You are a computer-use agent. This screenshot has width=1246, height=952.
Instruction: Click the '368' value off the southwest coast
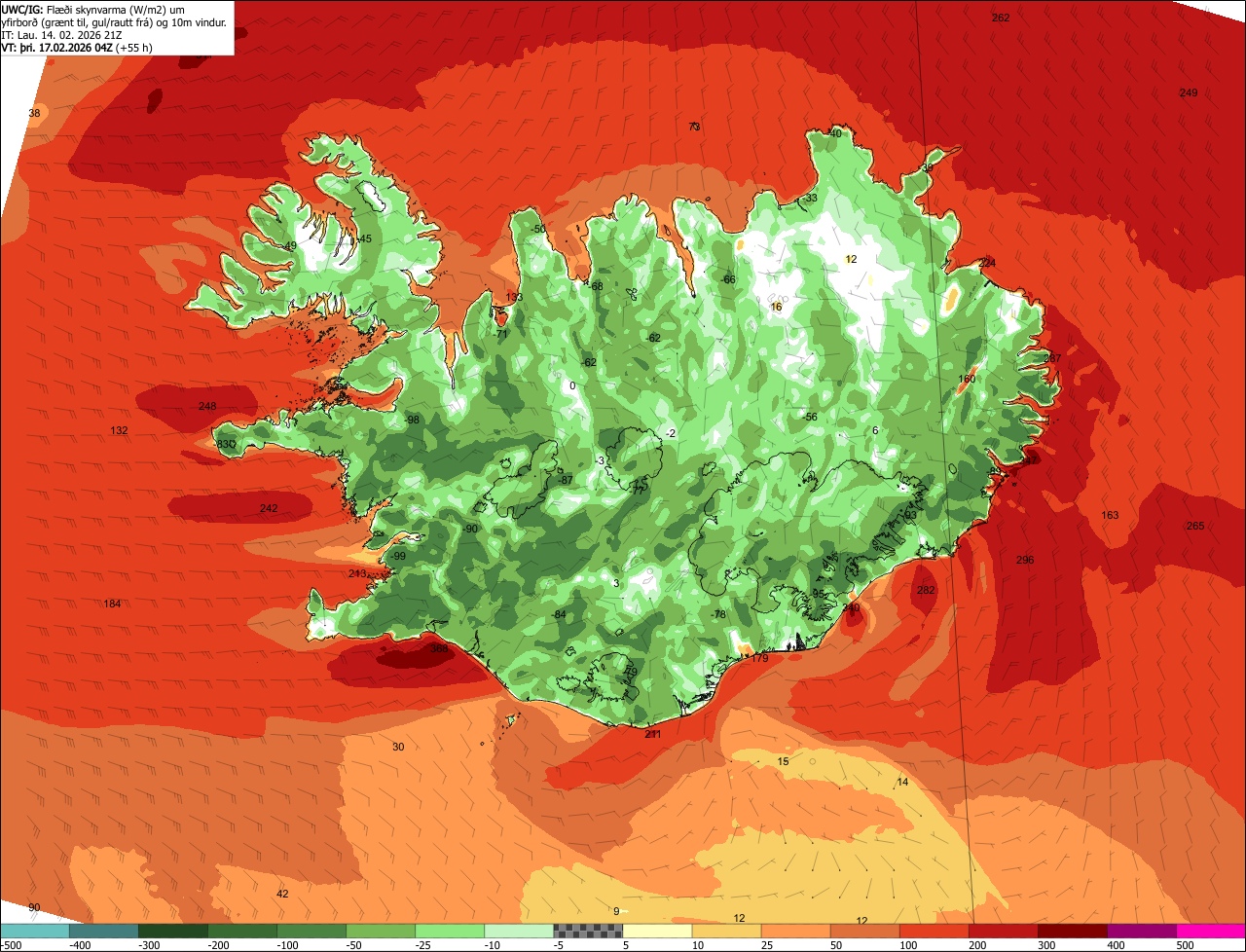pyautogui.click(x=440, y=647)
